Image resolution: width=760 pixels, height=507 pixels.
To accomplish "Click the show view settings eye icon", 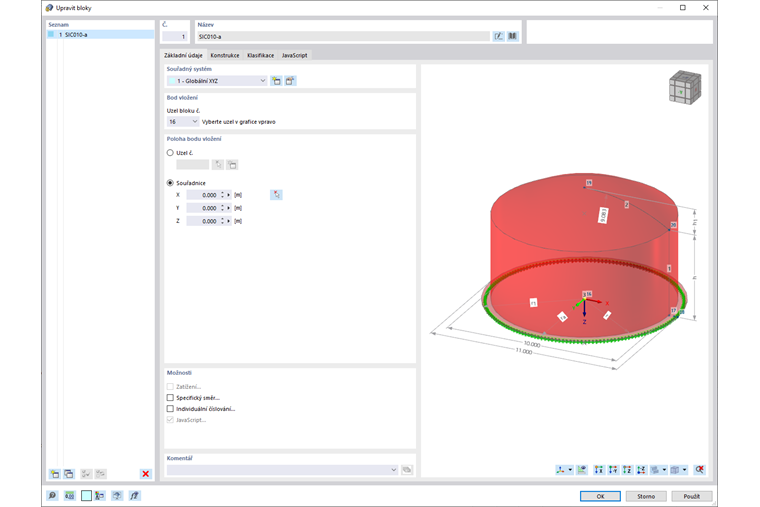I will (582, 470).
